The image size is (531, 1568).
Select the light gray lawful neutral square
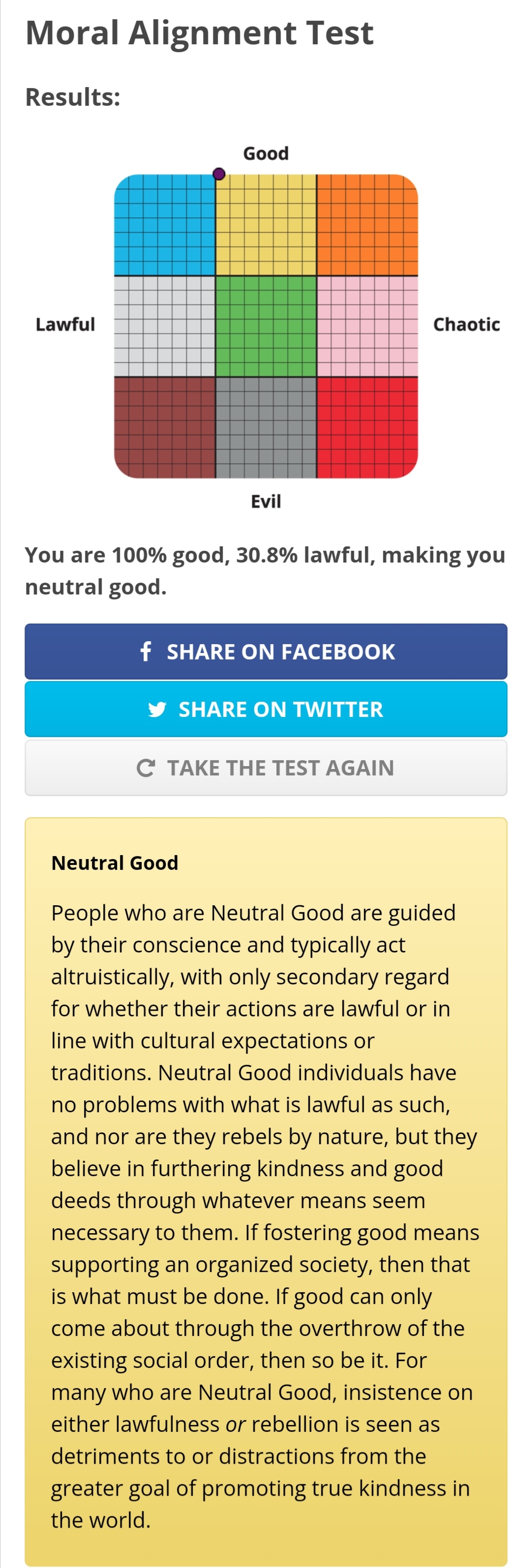[164, 326]
